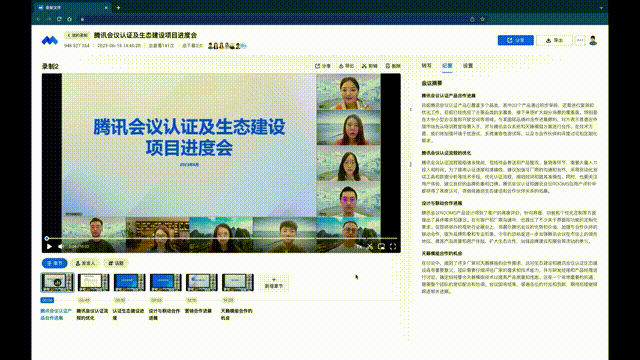Open a new browser tab with plus

118,7
